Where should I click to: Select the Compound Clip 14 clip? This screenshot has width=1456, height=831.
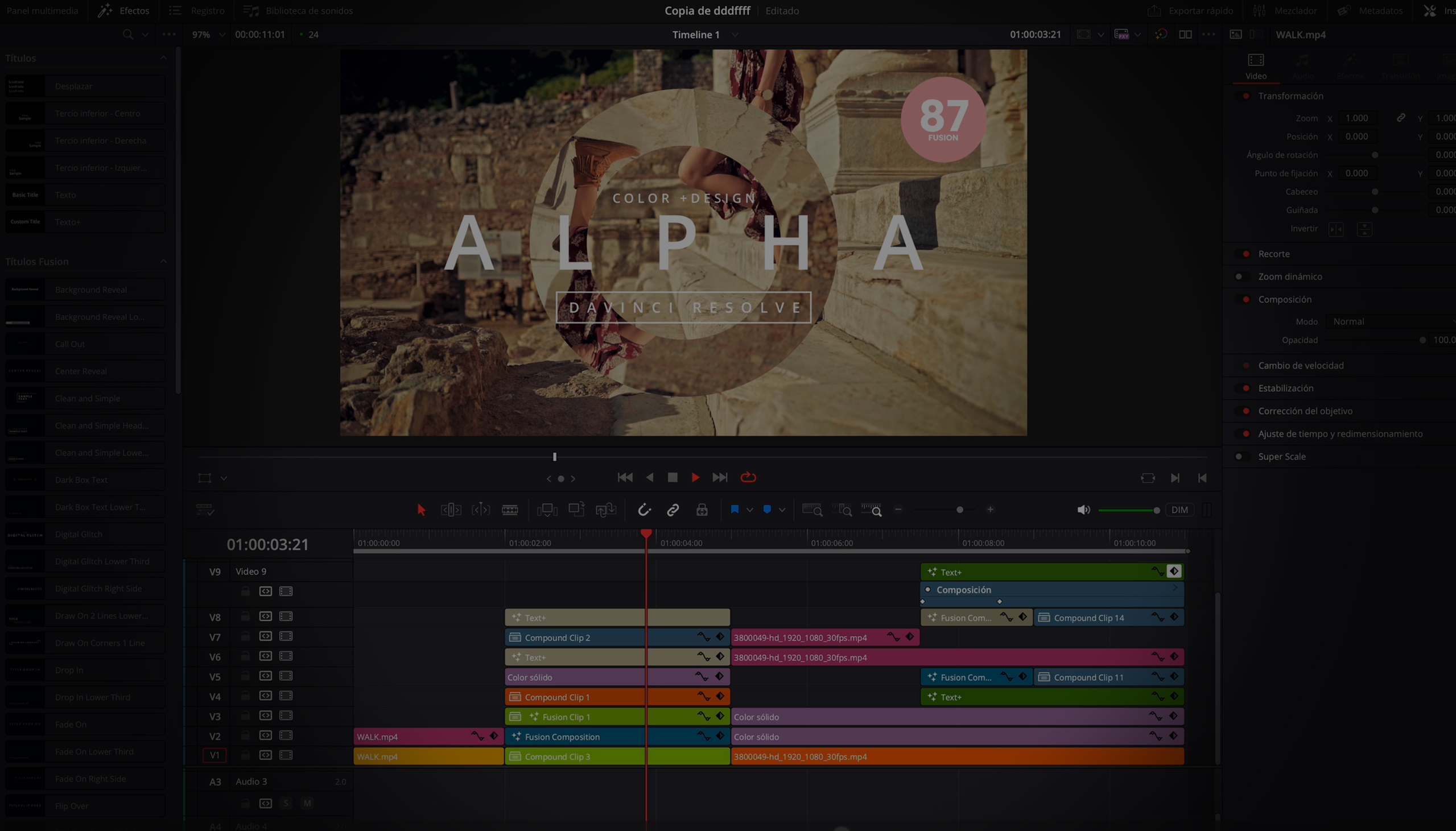1109,618
